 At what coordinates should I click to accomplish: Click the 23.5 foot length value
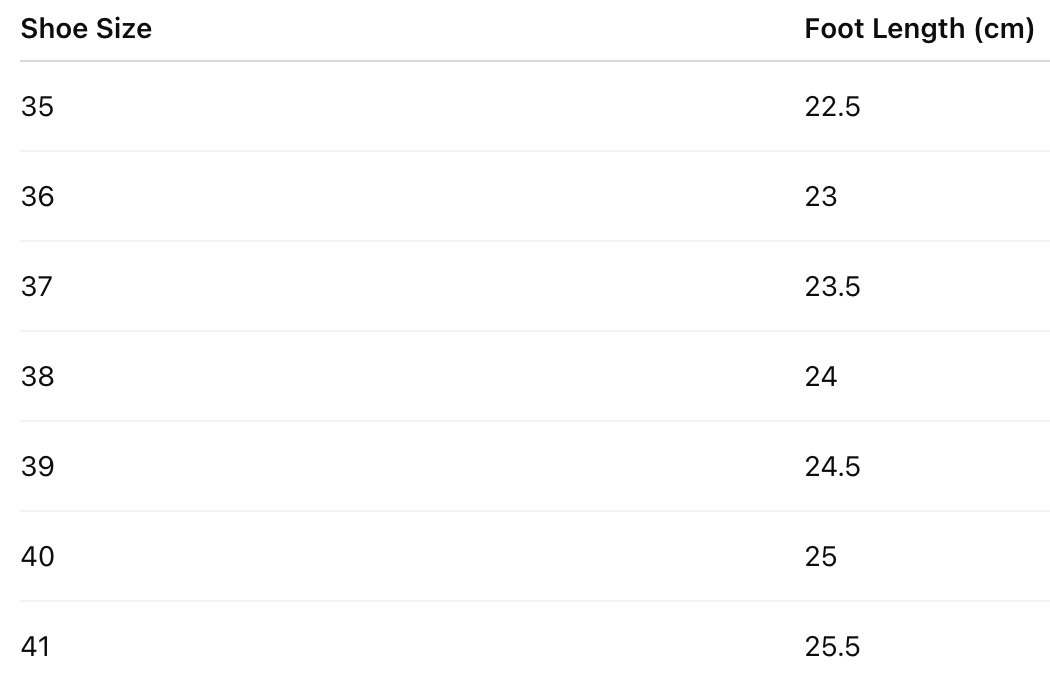(x=832, y=286)
